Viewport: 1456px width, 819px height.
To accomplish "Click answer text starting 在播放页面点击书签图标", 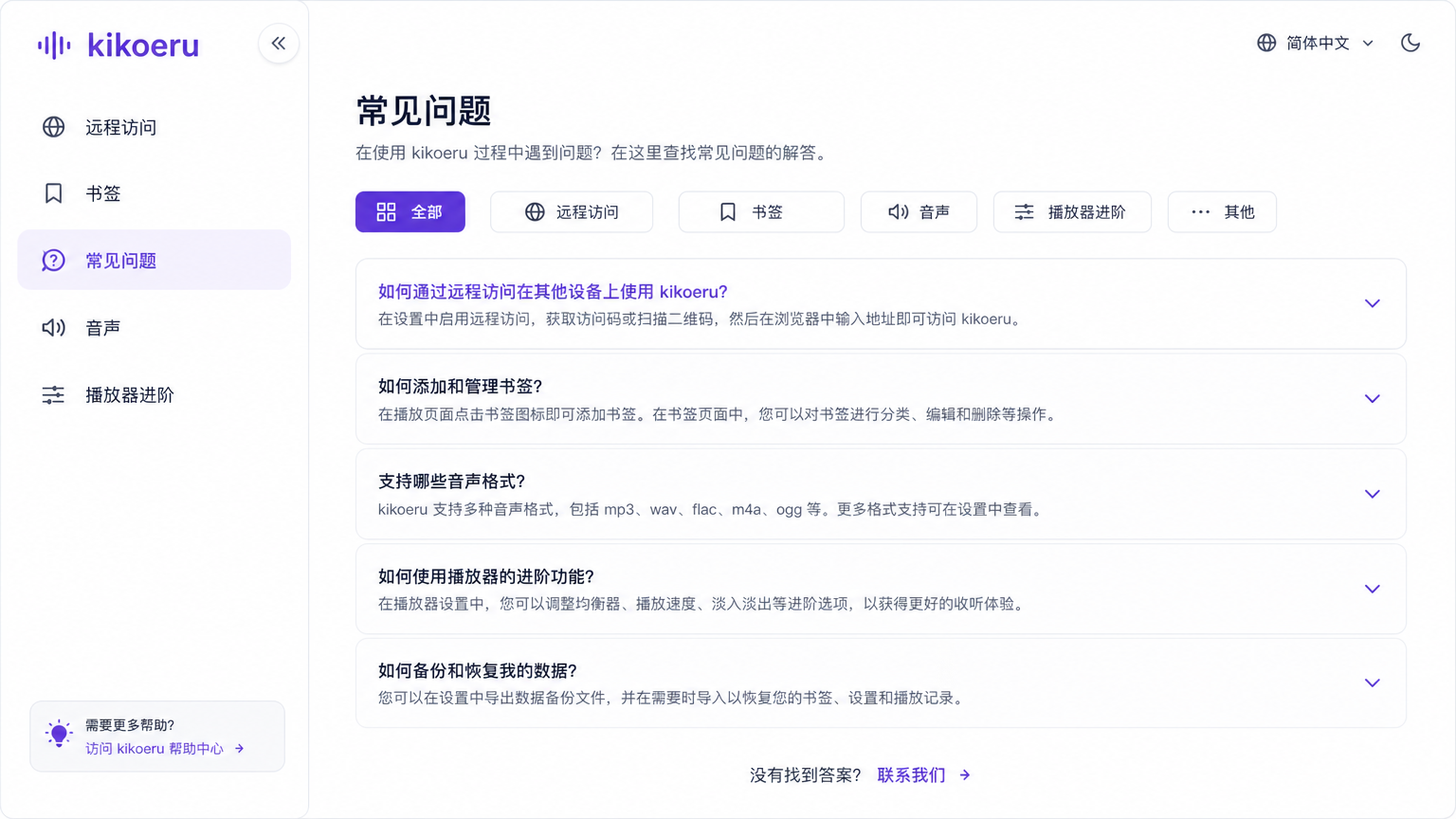I will (x=720, y=414).
